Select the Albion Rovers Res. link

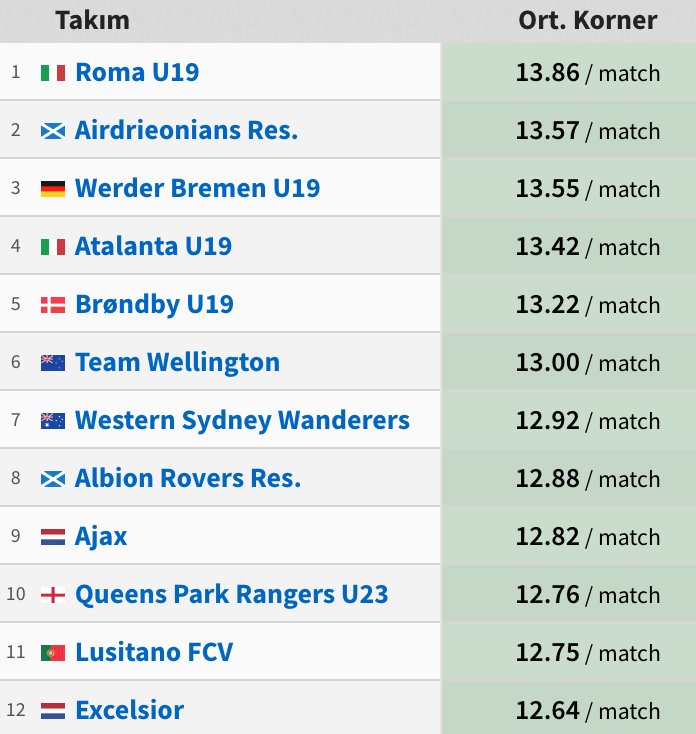(x=188, y=478)
